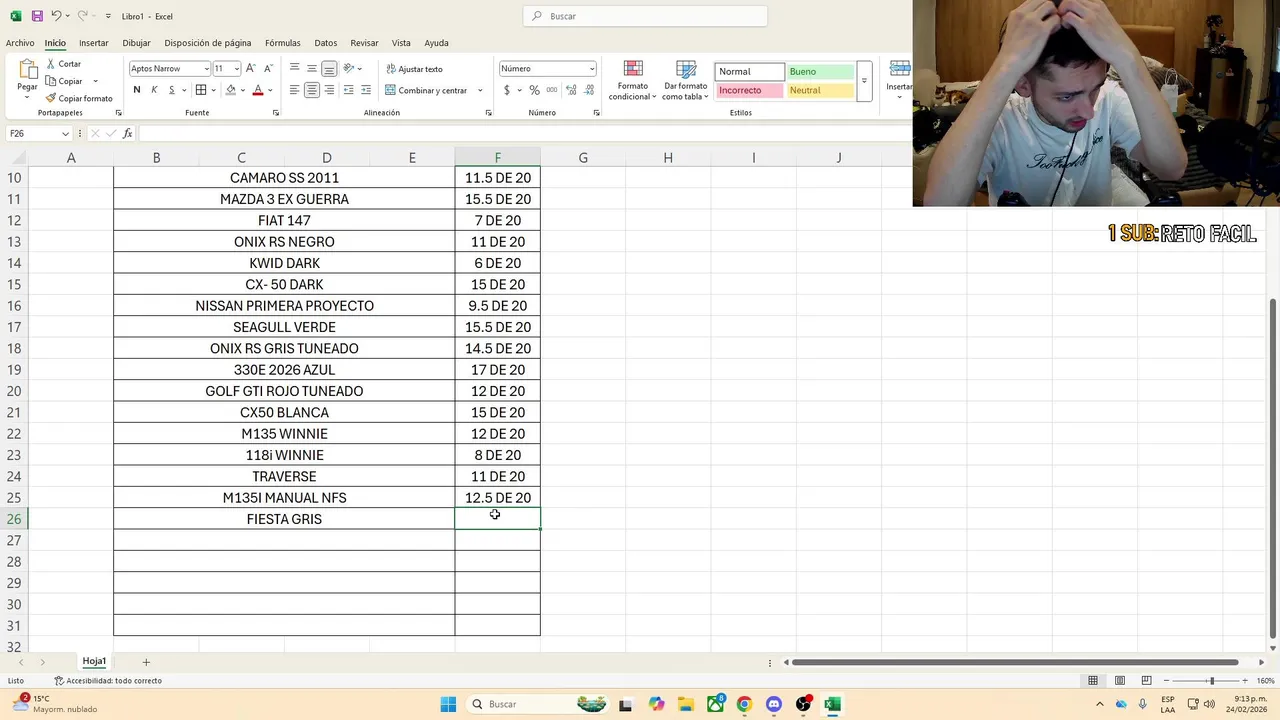
Task: Open the Name Box dropdown
Action: 66,134
